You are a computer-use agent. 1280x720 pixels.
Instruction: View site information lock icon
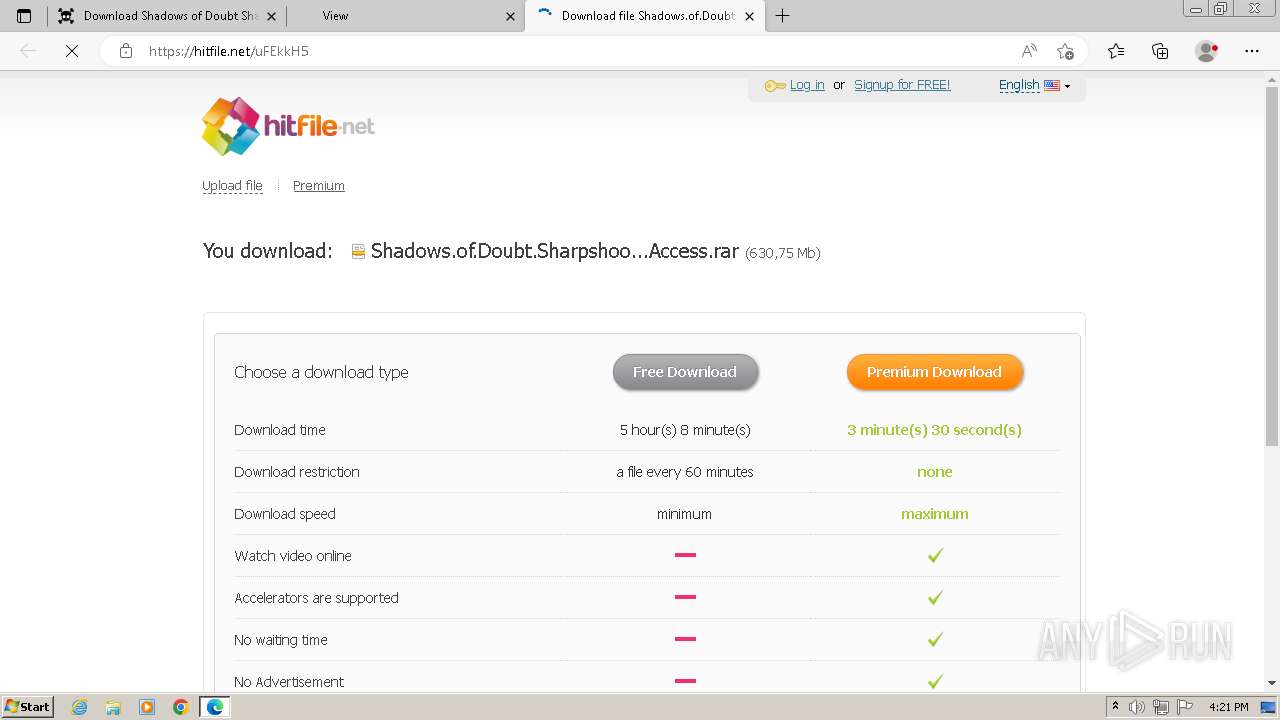click(x=125, y=51)
